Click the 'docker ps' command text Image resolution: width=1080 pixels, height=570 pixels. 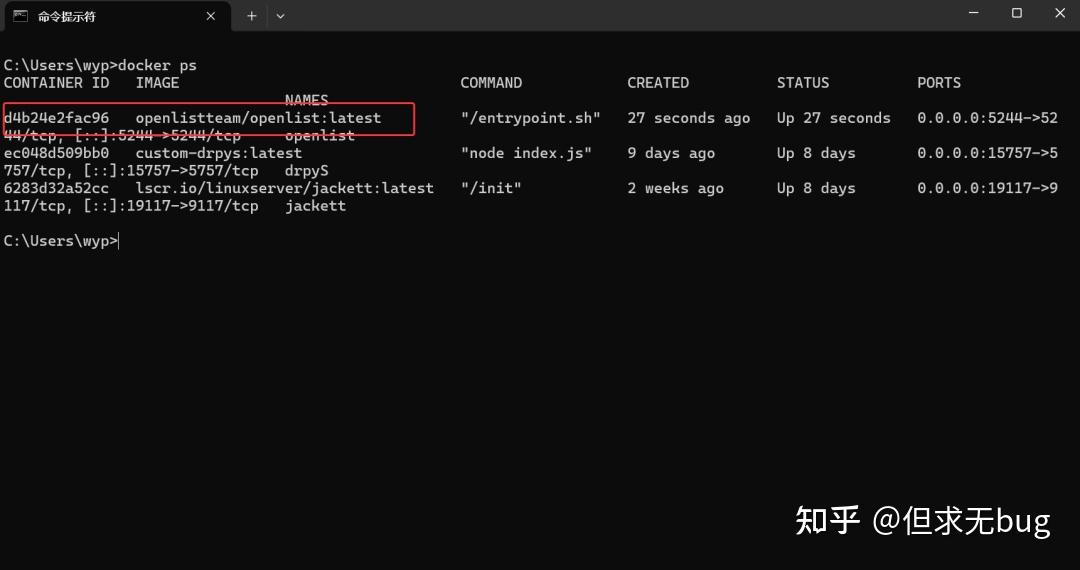[157, 65]
